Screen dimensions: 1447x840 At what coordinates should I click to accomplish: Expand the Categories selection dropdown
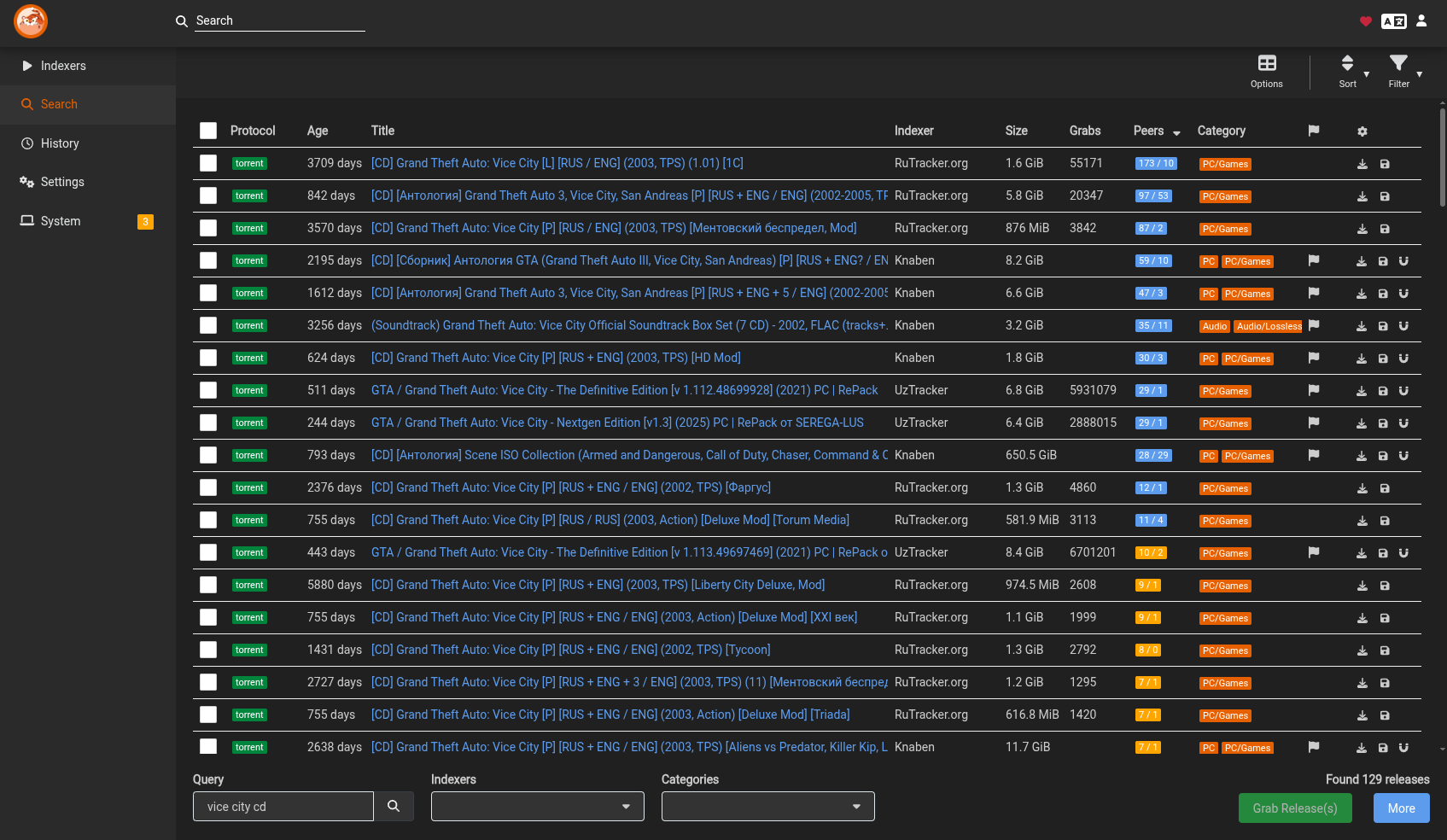click(x=768, y=807)
